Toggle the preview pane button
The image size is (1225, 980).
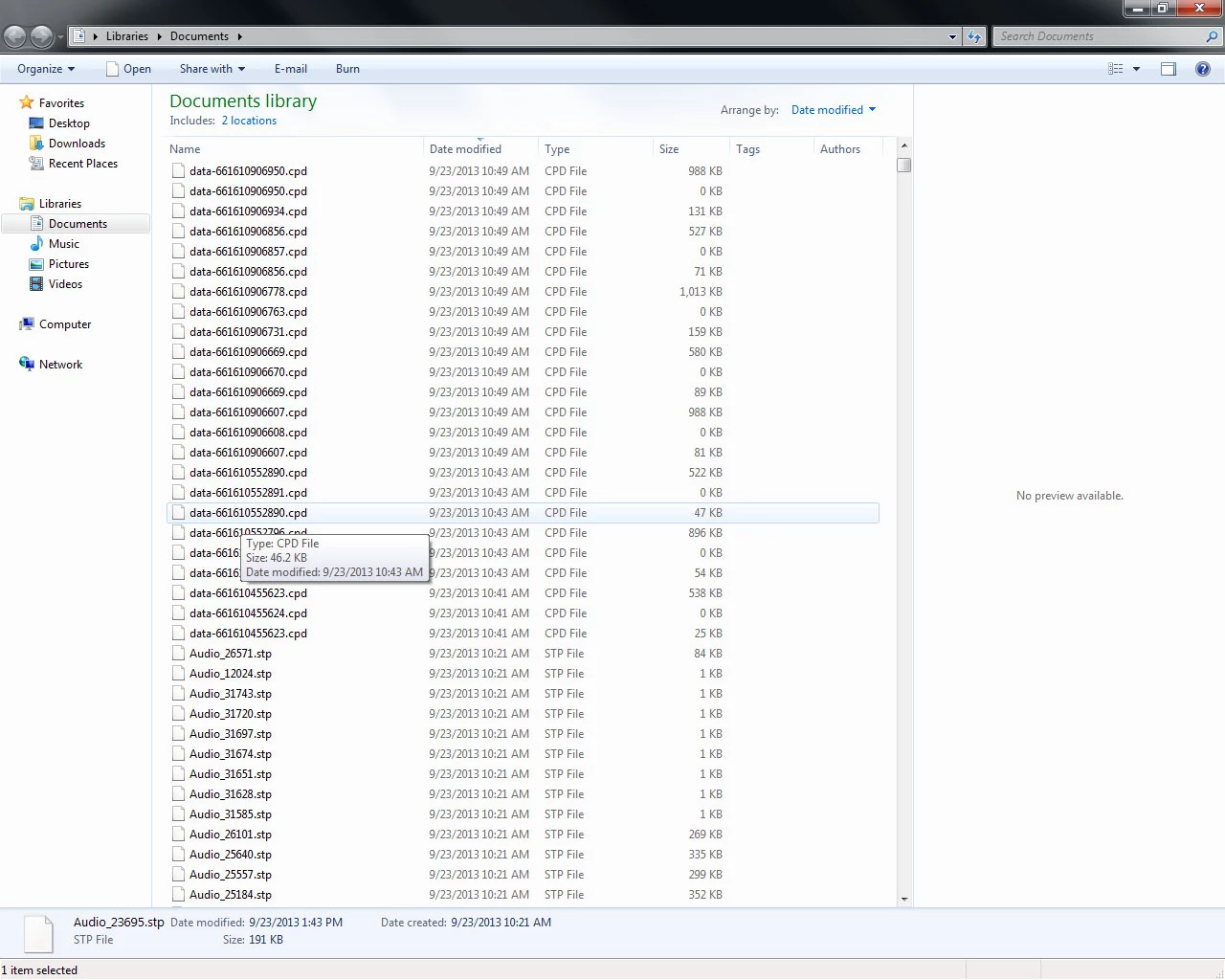tap(1169, 69)
